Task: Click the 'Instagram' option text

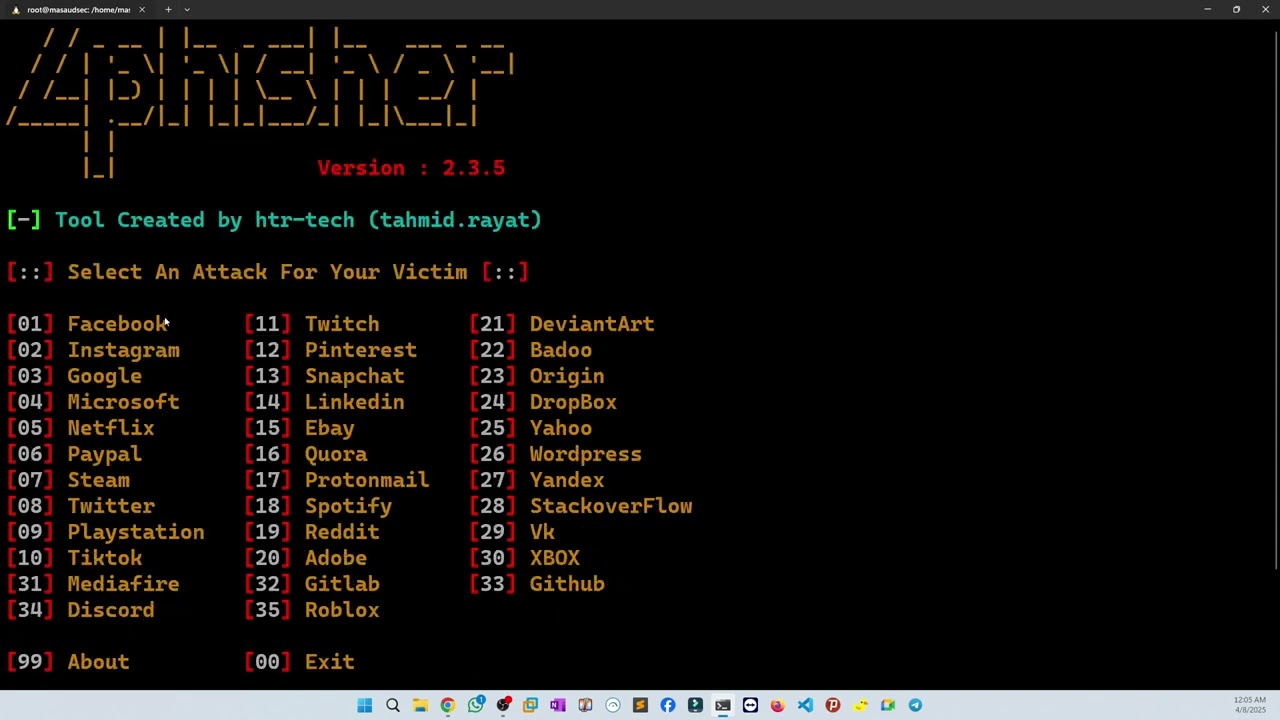Action: [x=123, y=350]
